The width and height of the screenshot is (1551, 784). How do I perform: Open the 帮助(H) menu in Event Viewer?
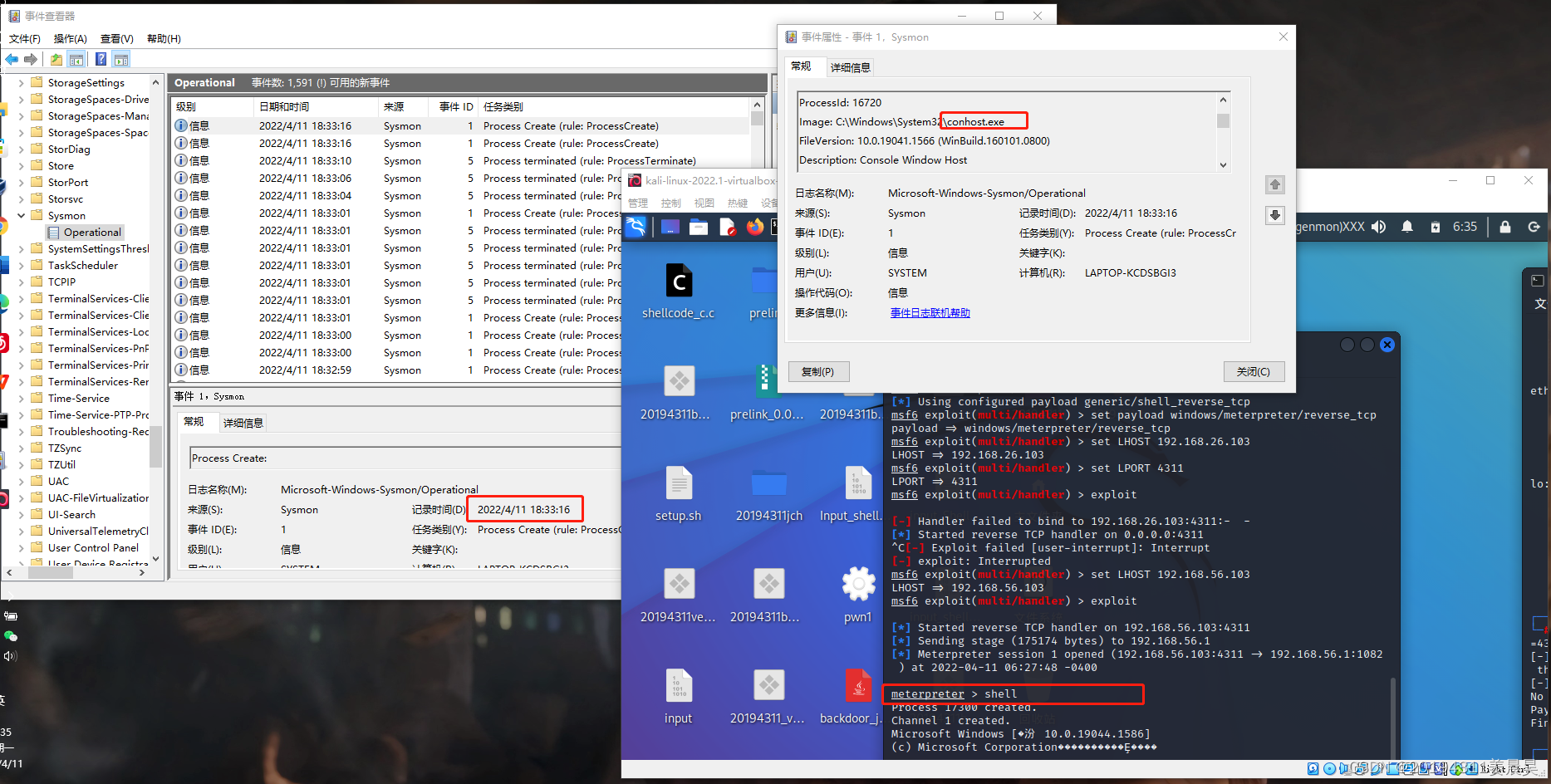pos(164,39)
